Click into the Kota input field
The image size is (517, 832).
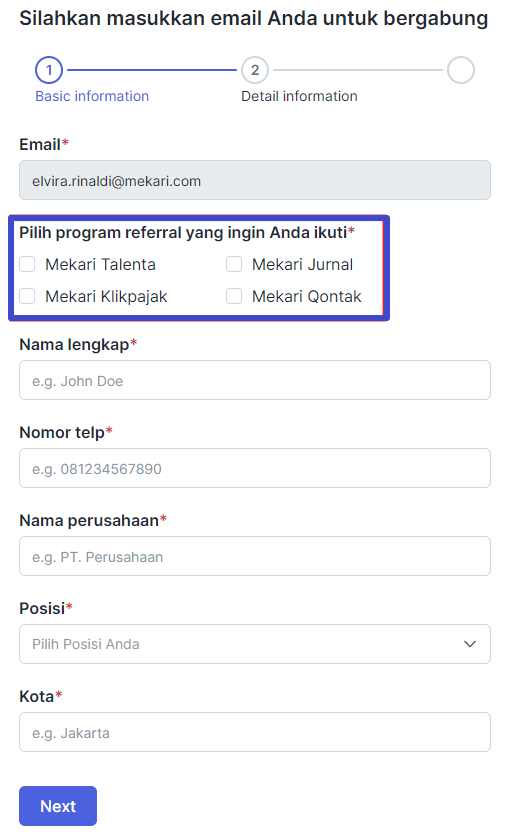click(255, 732)
